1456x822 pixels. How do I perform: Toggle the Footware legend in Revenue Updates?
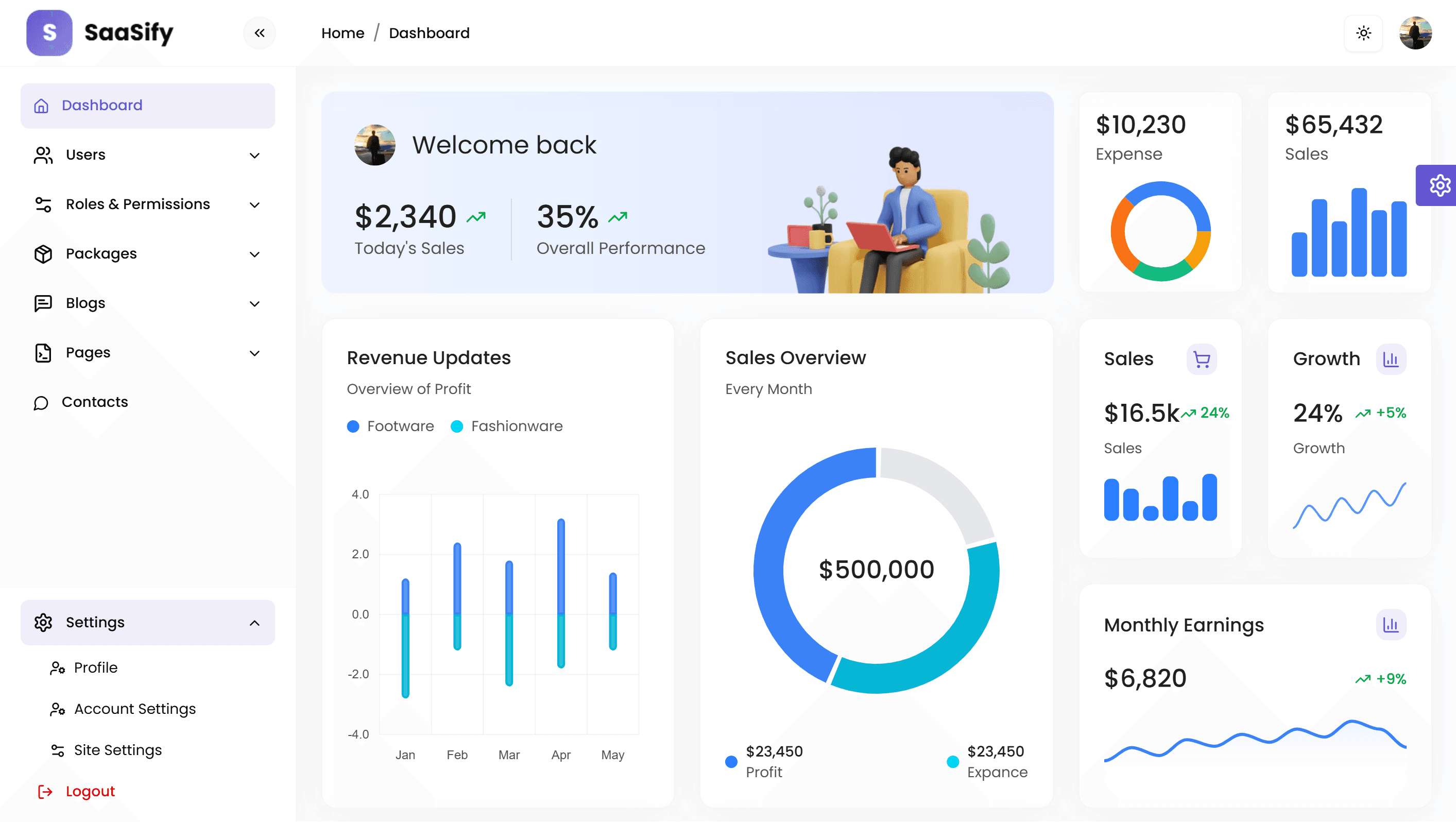point(390,426)
